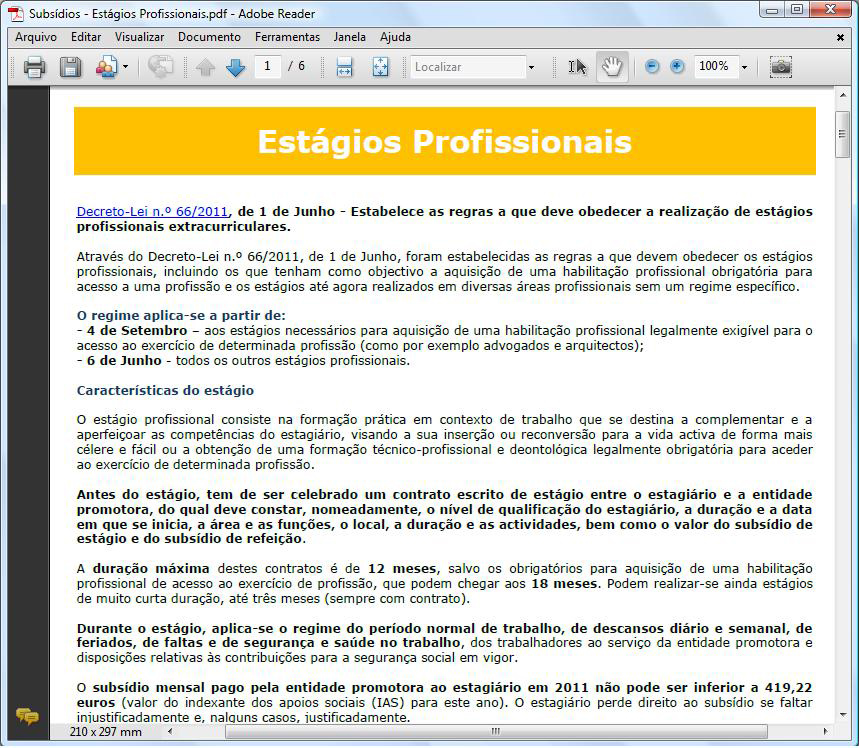
Task: Activate the Hand tool
Action: (x=611, y=67)
